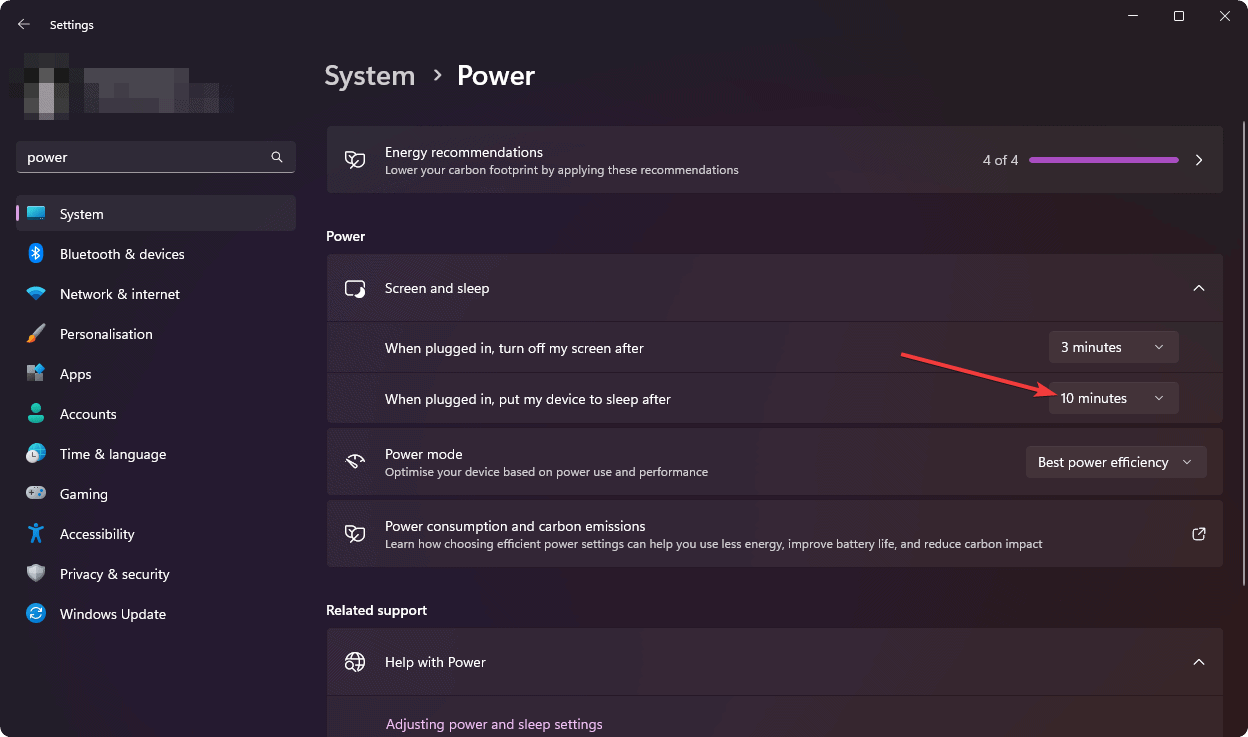
Task: Collapse the Help with Power section
Action: point(1198,662)
